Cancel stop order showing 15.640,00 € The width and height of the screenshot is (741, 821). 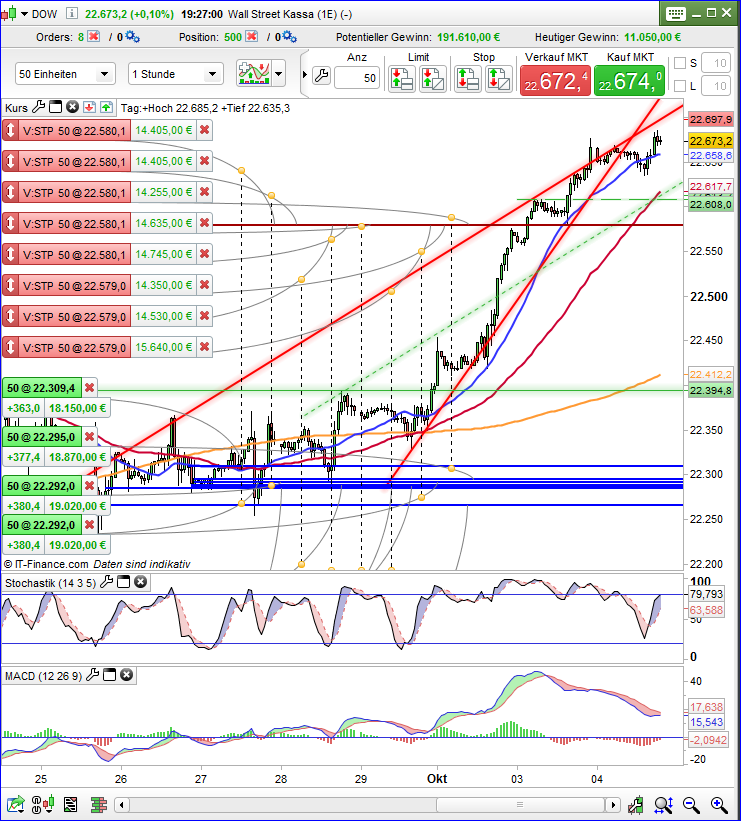click(205, 347)
